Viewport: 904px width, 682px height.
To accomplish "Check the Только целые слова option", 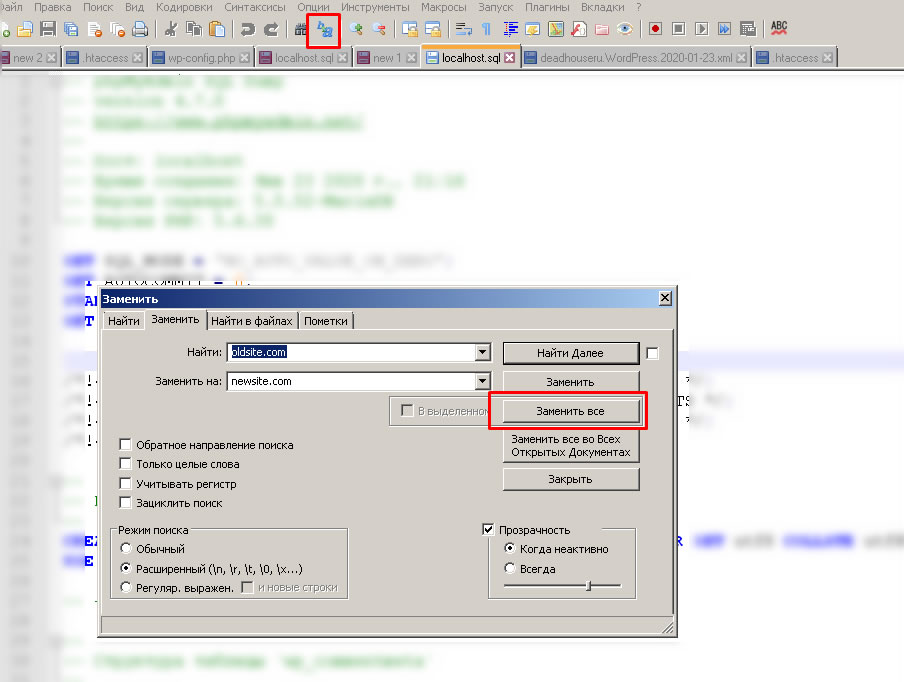I will (125, 464).
